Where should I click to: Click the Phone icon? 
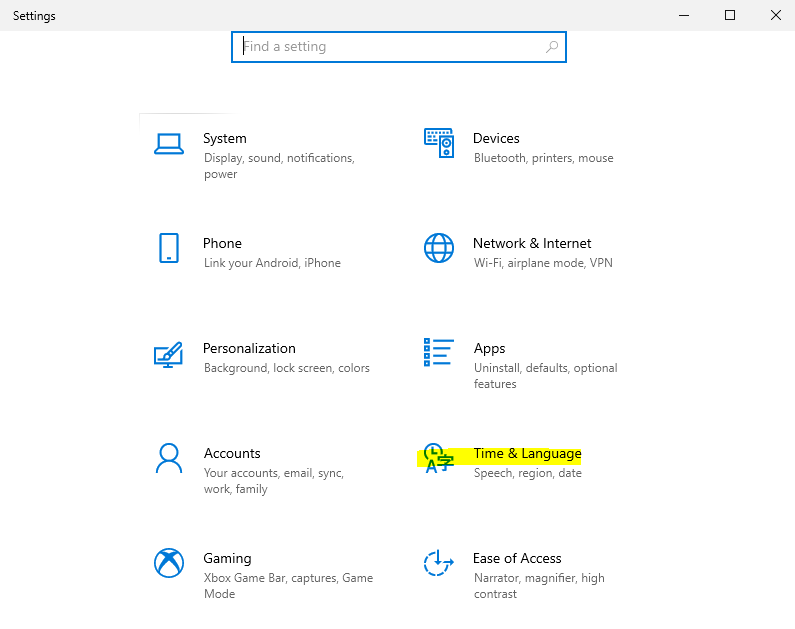(x=169, y=248)
